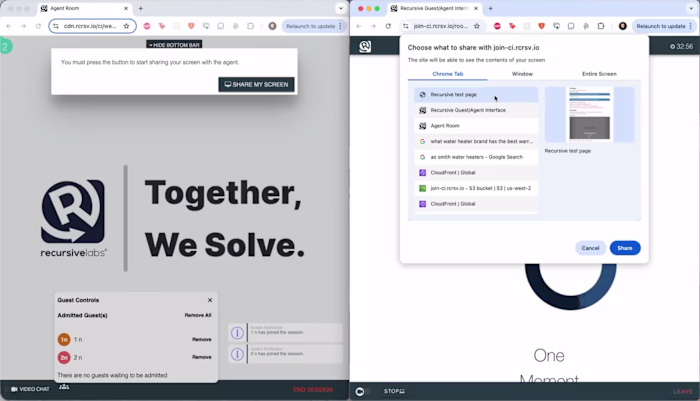
Task: Click the Agent Room browser tab
Action: [84, 8]
